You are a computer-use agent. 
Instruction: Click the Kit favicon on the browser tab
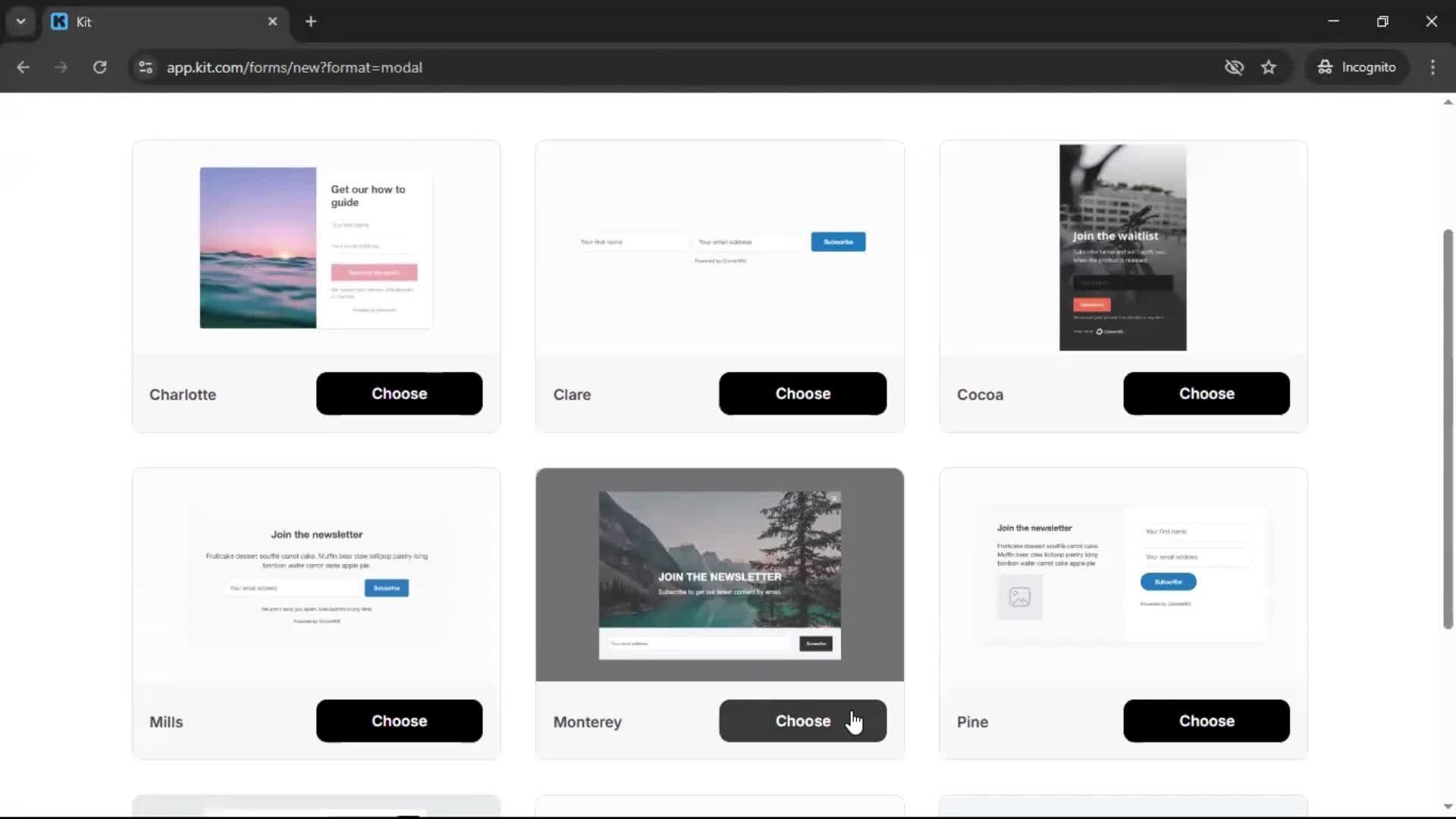59,21
